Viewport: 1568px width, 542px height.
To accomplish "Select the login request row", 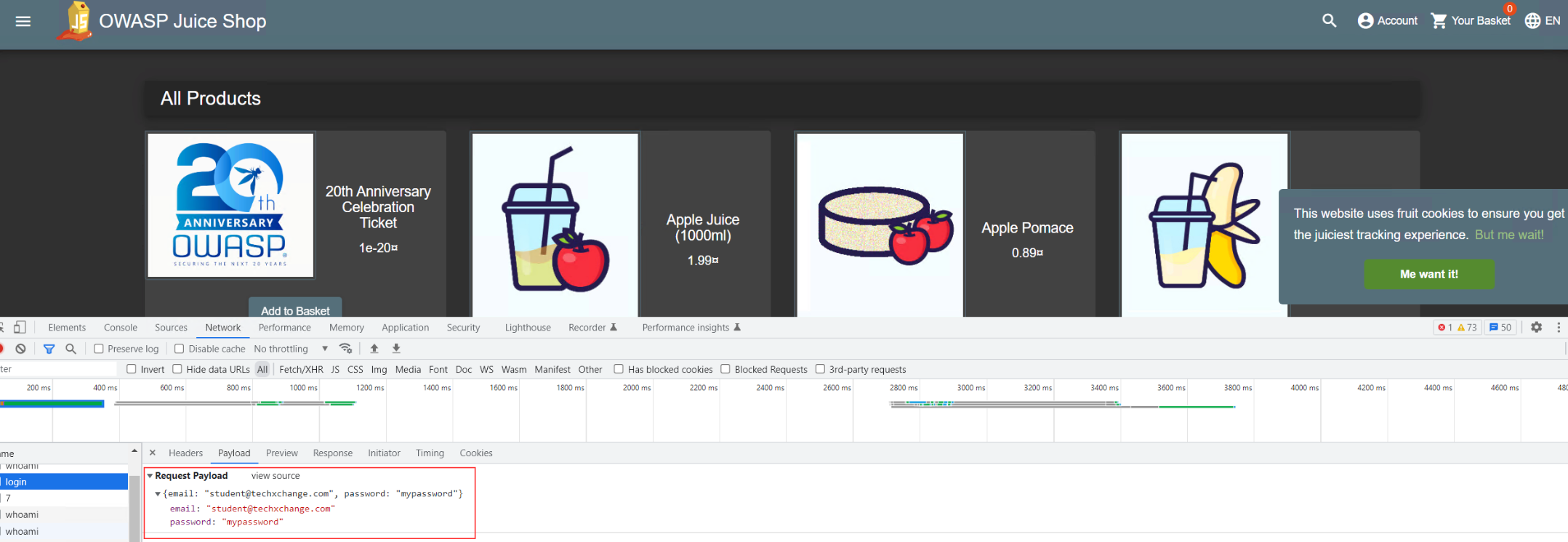I will [64, 482].
